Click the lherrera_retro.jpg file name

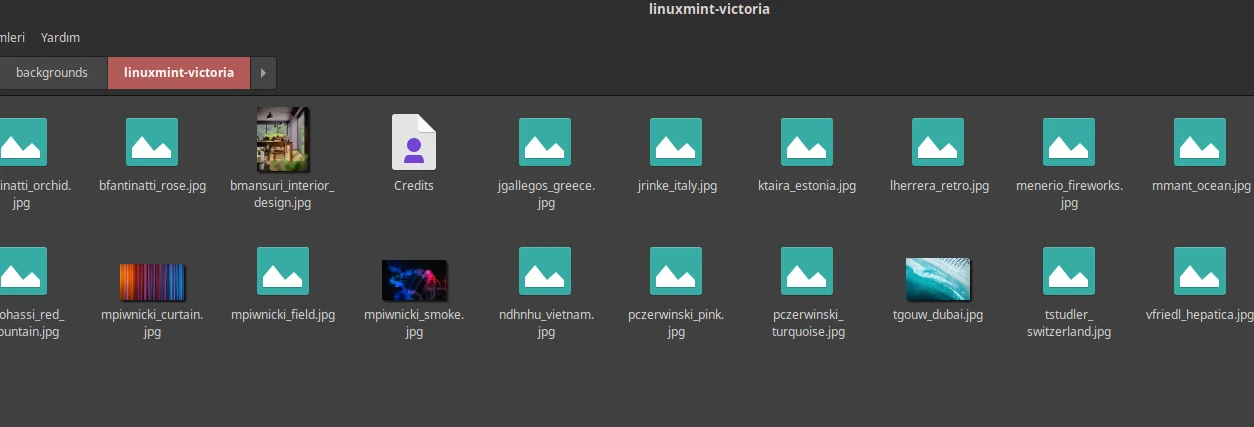point(939,186)
